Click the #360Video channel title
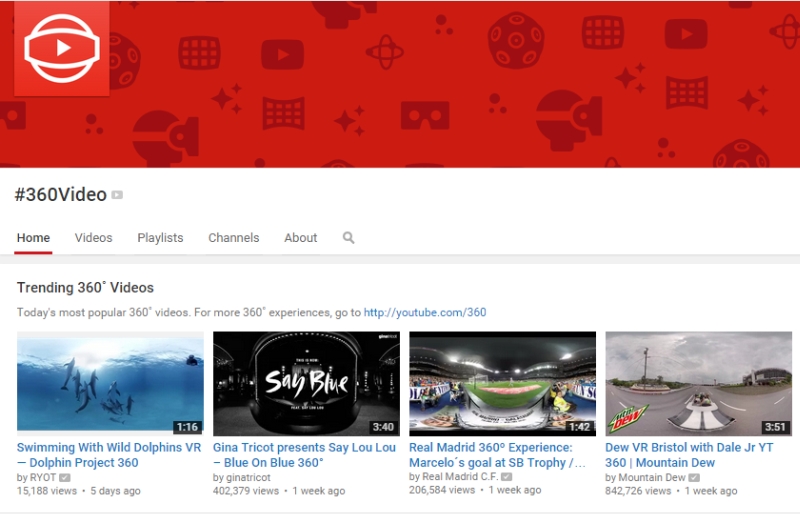The image size is (800, 523). point(61,194)
